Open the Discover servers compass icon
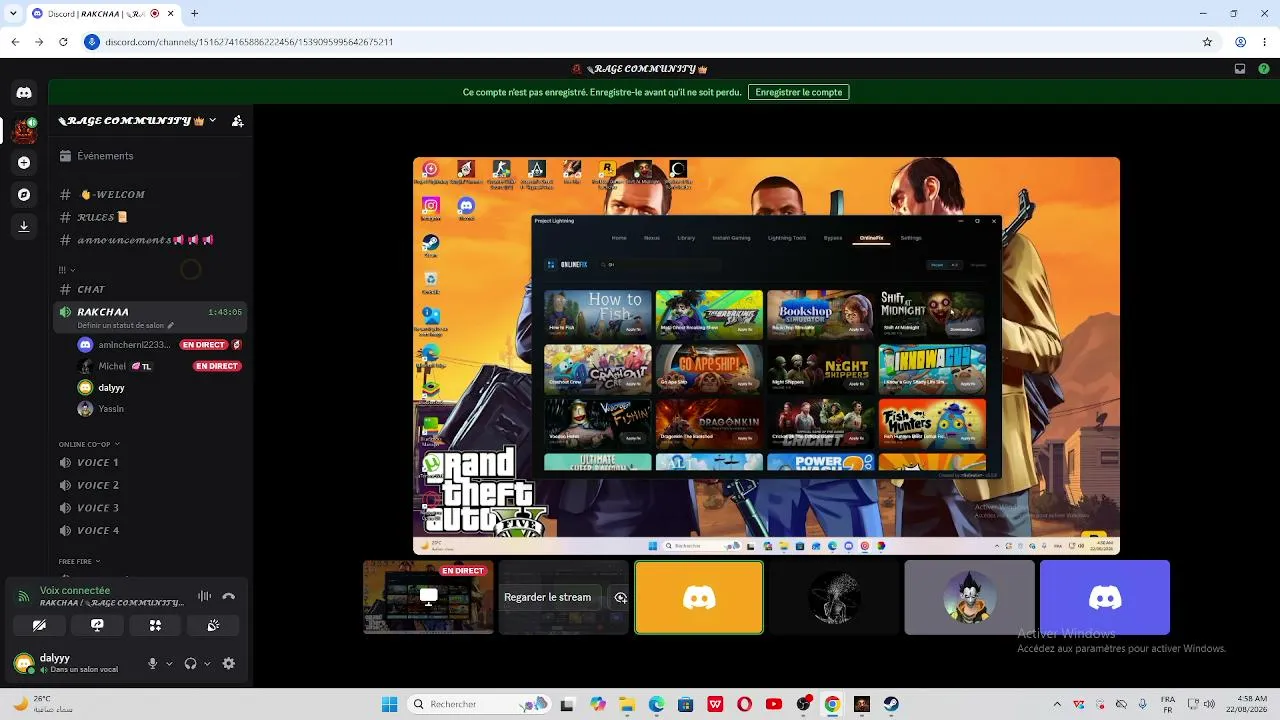Image resolution: width=1280 pixels, height=720 pixels. pyautogui.click(x=24, y=194)
